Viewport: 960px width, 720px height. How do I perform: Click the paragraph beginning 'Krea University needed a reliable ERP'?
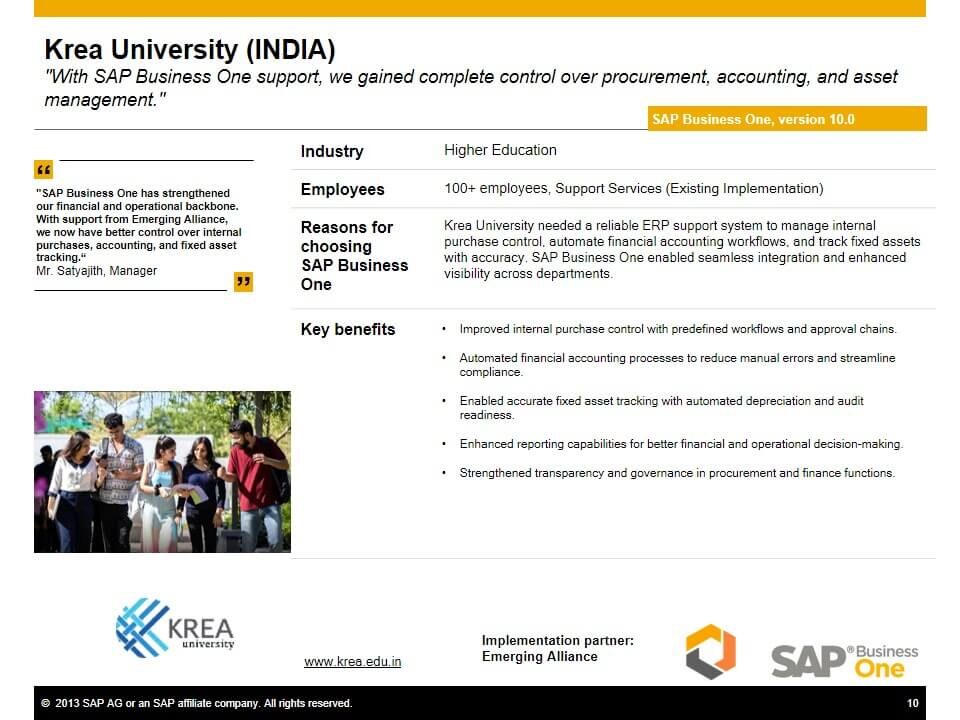[682, 250]
